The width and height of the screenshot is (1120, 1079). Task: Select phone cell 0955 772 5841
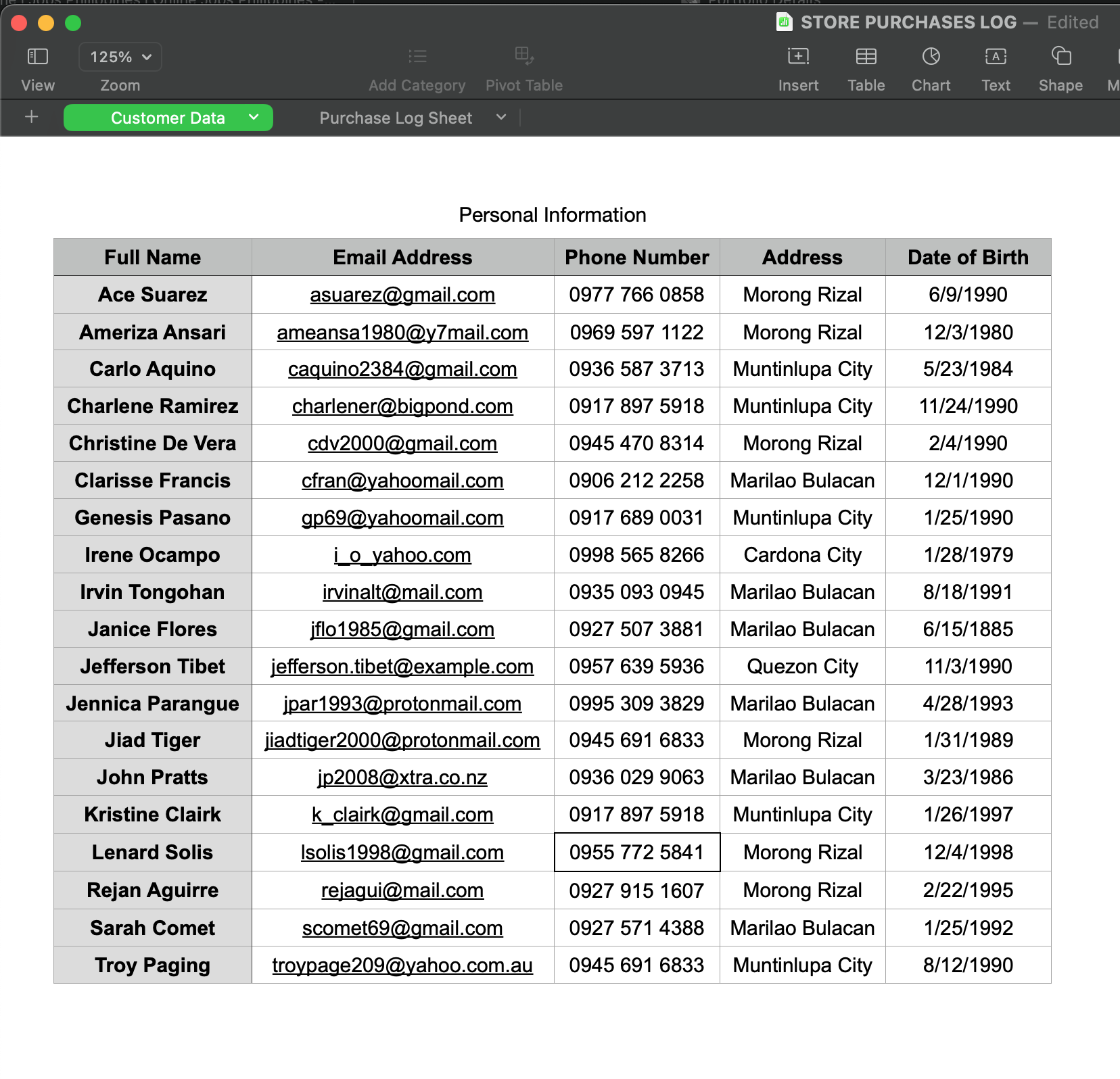pyautogui.click(x=637, y=853)
